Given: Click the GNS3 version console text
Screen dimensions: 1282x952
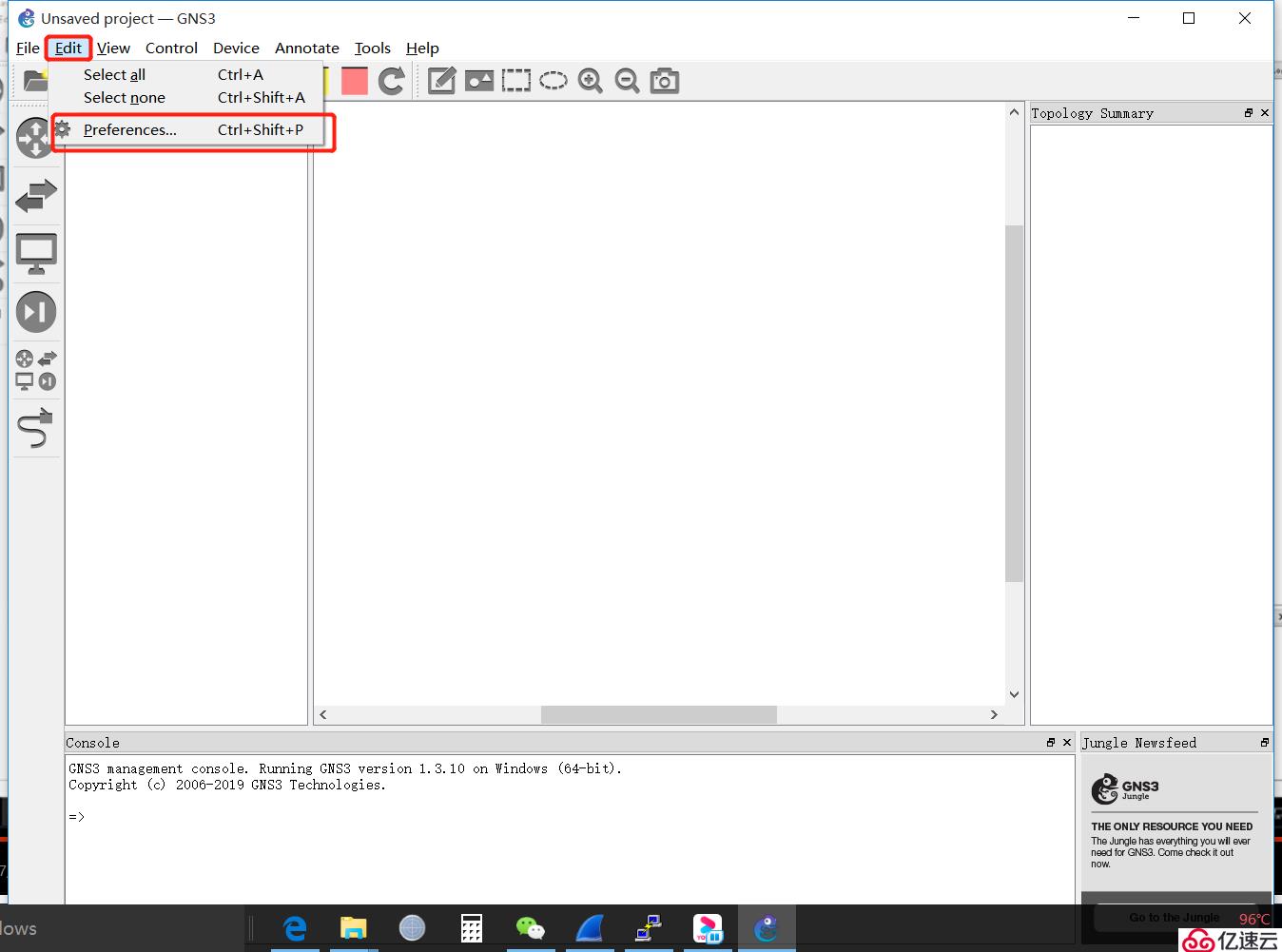Looking at the screenshot, I should [x=345, y=768].
